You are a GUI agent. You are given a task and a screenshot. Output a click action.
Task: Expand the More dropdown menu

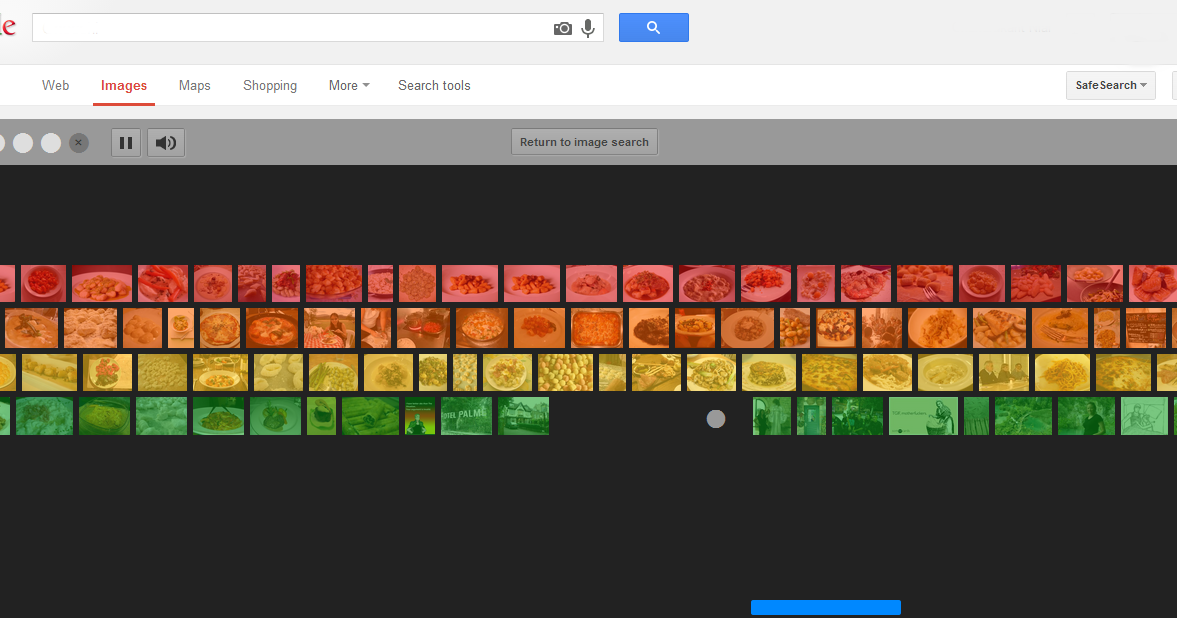[x=349, y=86]
